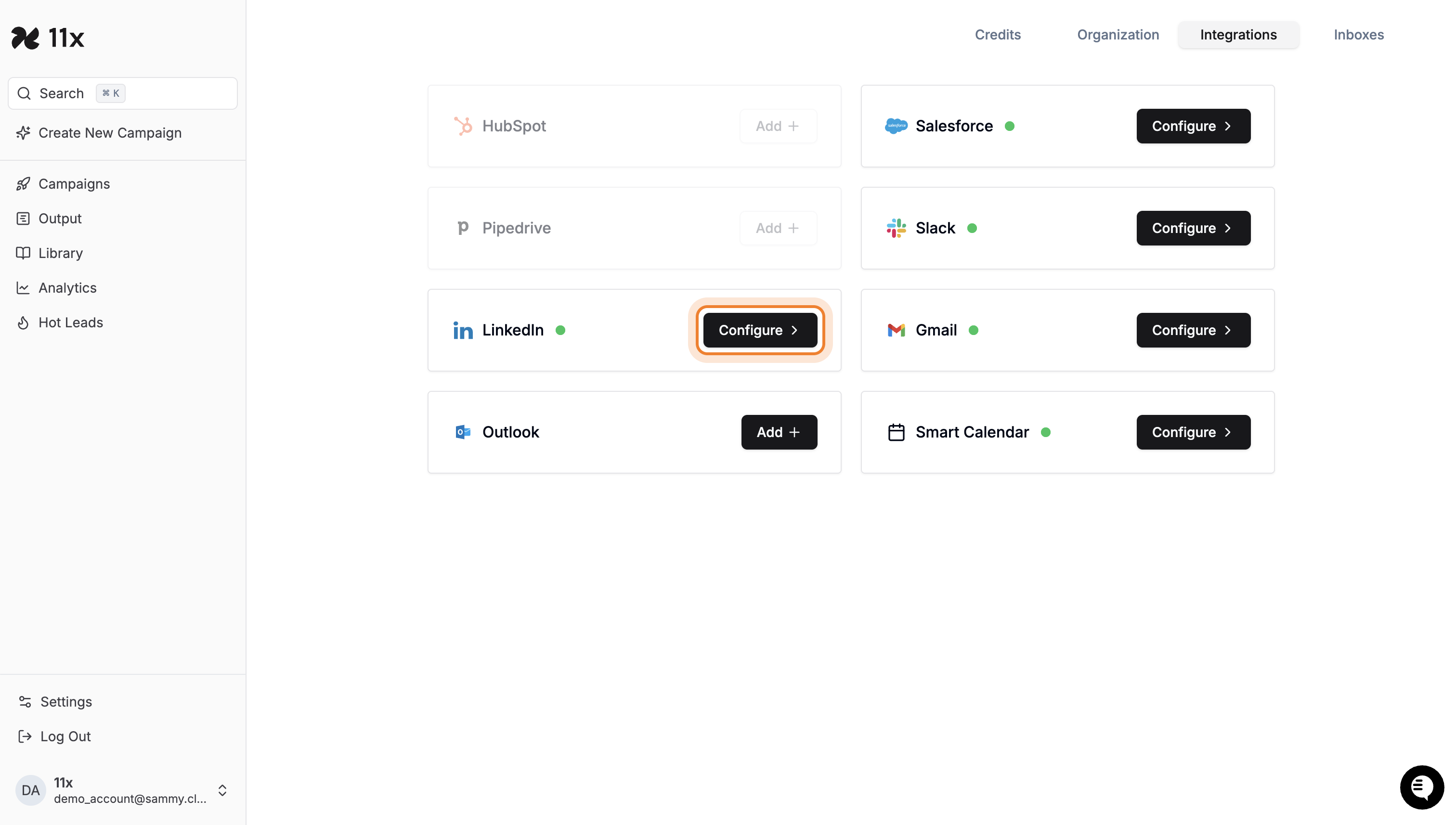Configure the Salesforce integration
1456x825 pixels.
click(1193, 126)
